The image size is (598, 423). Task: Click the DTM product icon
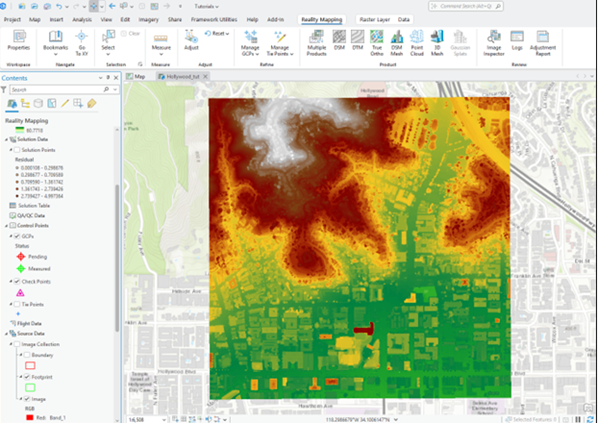coord(357,40)
